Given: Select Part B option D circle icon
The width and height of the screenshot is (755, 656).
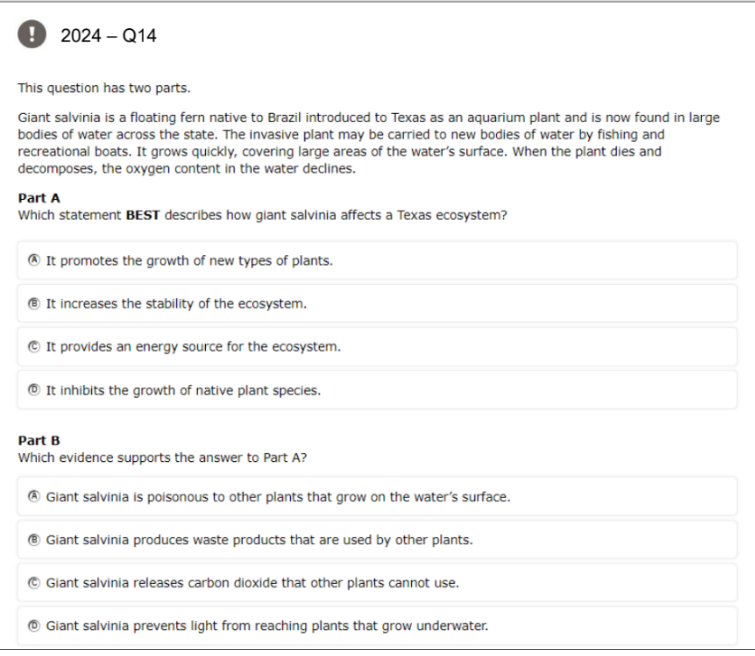Looking at the screenshot, I should [34, 626].
